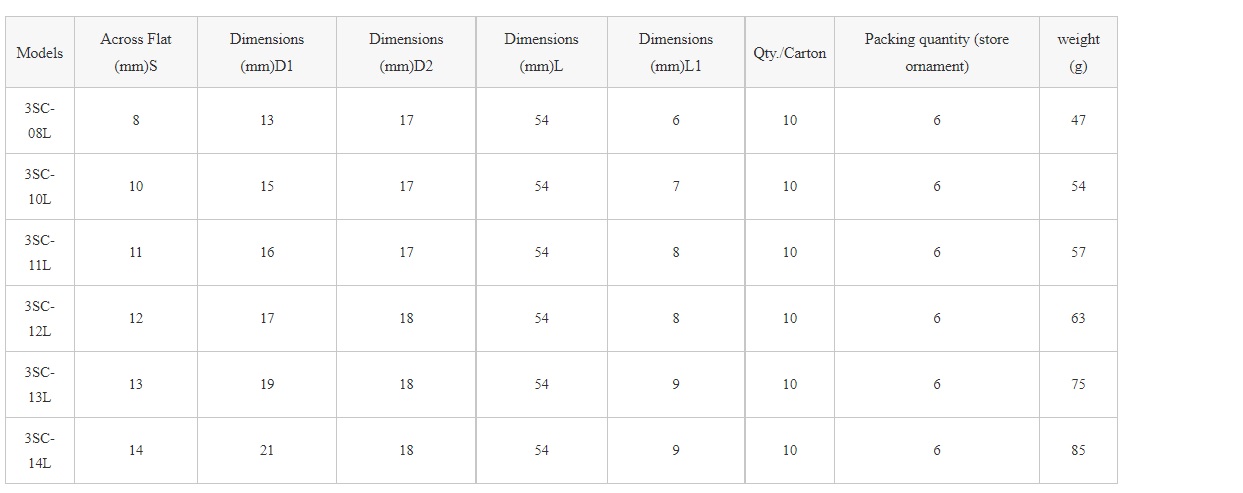Select the weight value 75 cell

[1078, 384]
